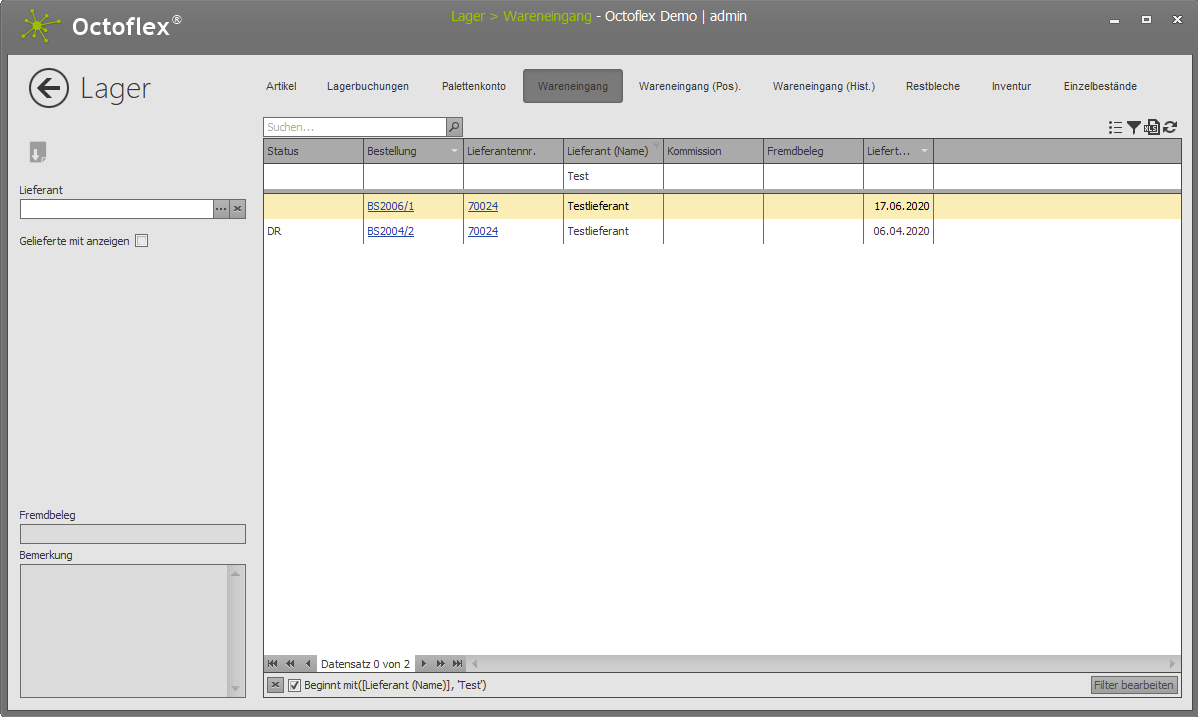This screenshot has height=717, width=1198.
Task: Enable Gelieferte mit anzeigen checkbox
Action: tap(141, 241)
